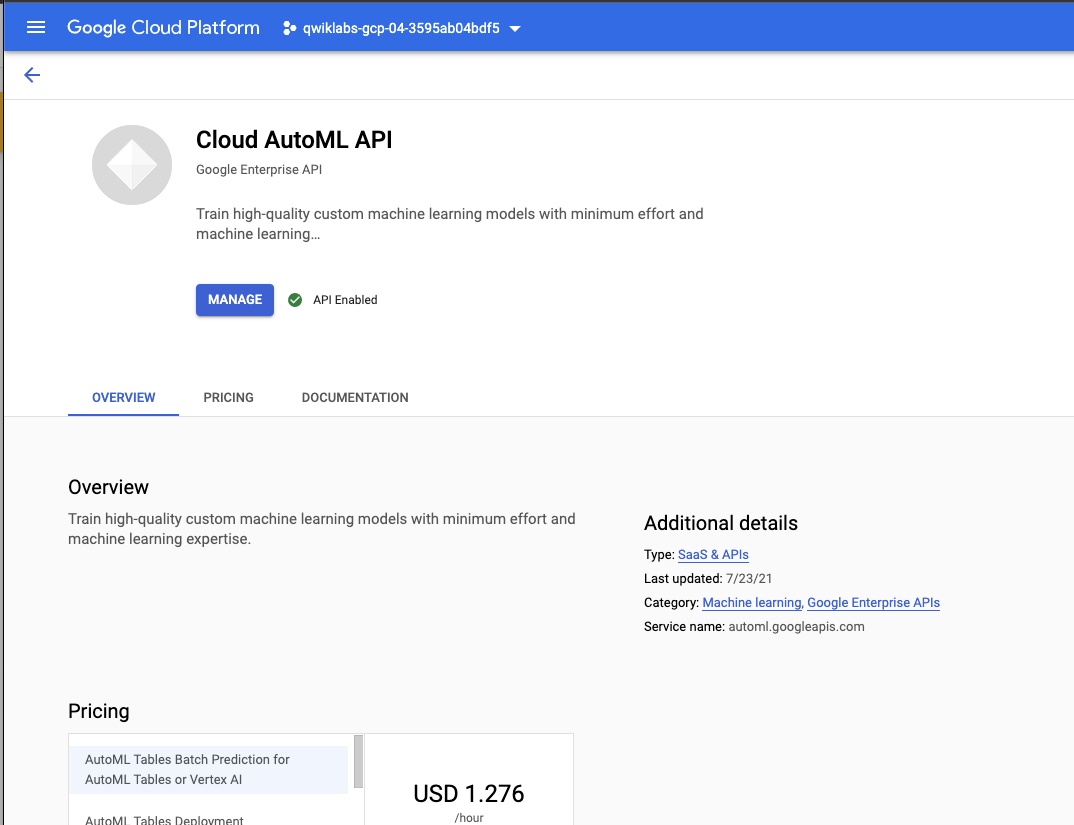Click the green API Enabled checkmark
Viewport: 1074px width, 825px height.
[x=295, y=300]
